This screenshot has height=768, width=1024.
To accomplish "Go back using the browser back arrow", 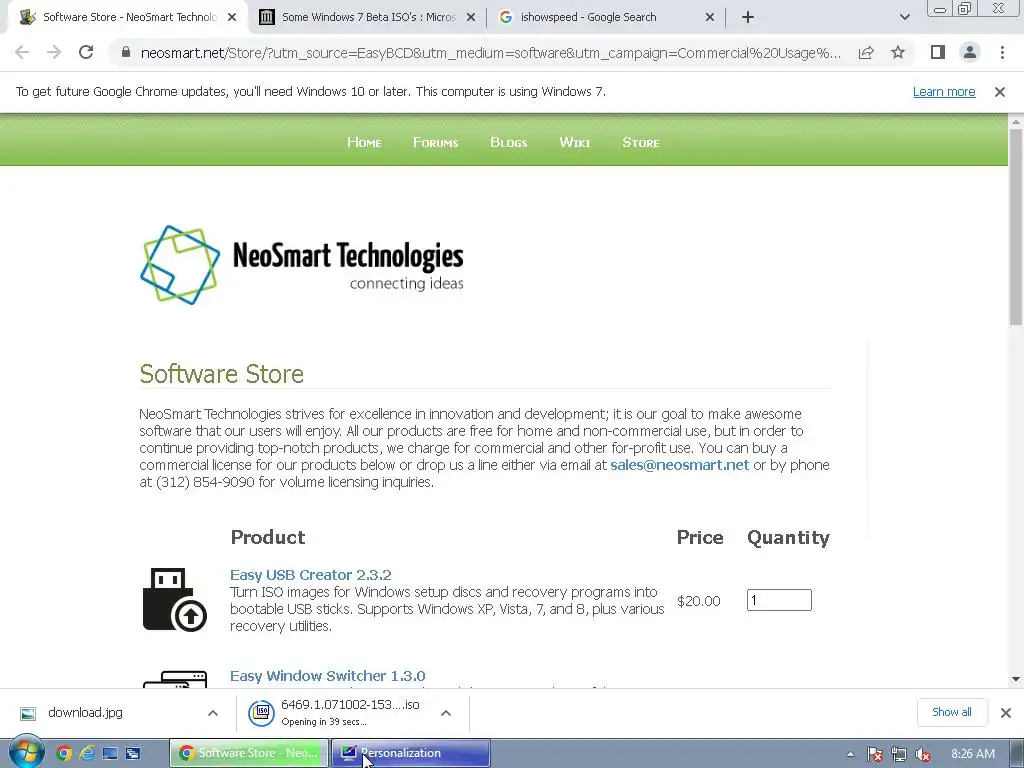I will click(x=22, y=52).
